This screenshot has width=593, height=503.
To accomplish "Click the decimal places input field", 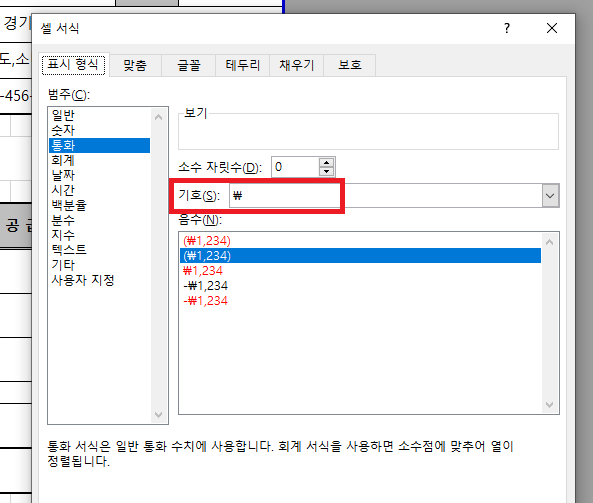I will pos(295,167).
